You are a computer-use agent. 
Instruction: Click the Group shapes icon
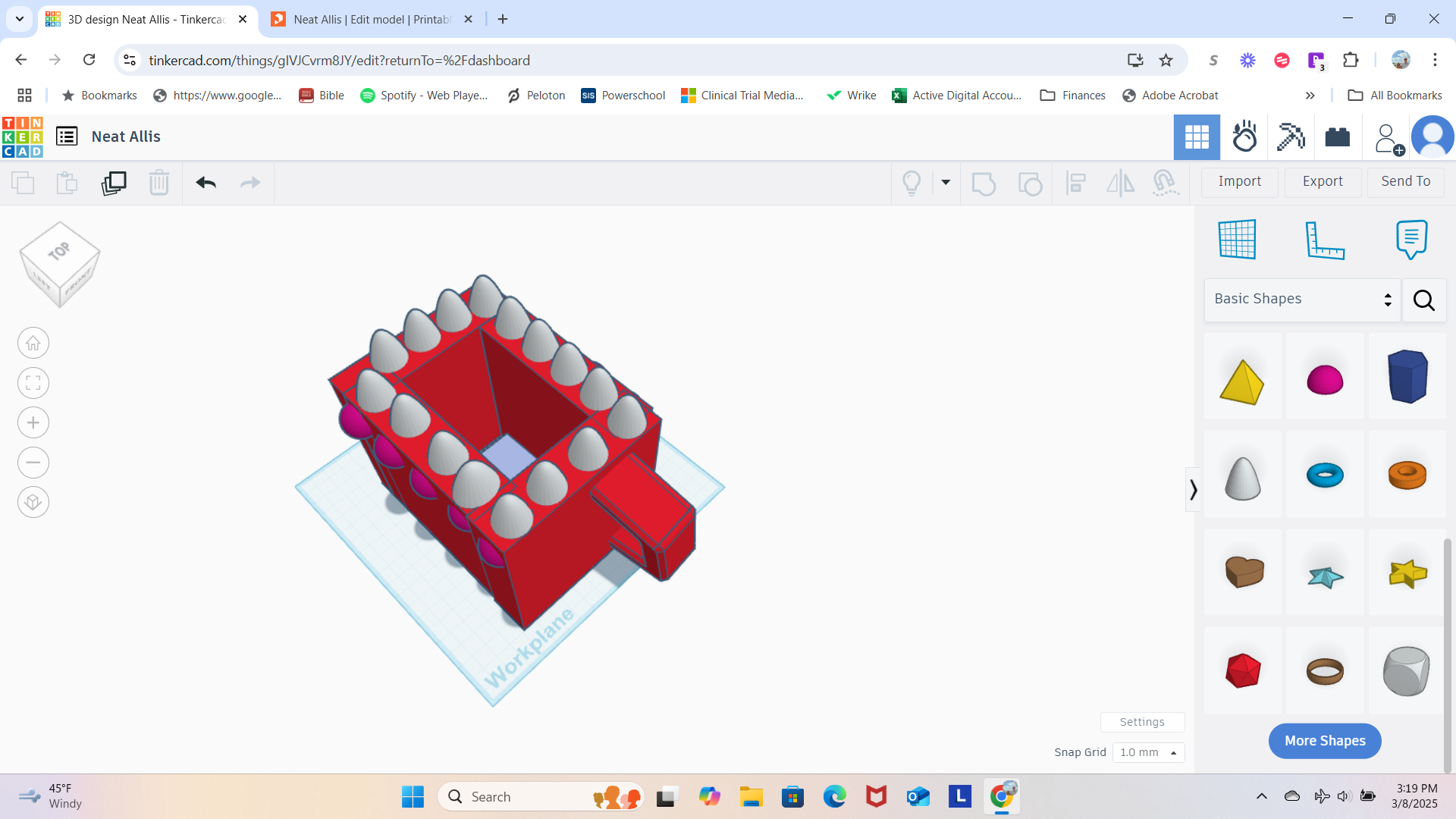[984, 183]
